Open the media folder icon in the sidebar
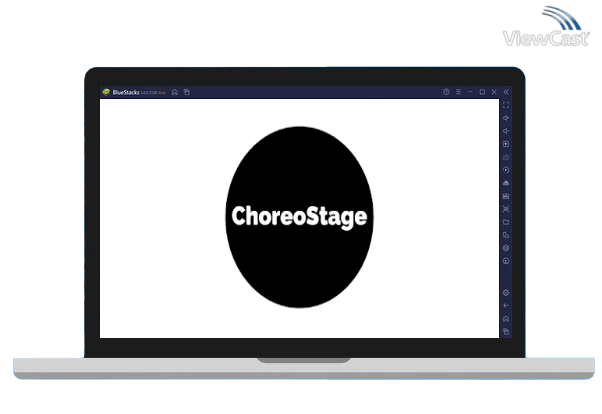602x414 pixels. [506, 222]
